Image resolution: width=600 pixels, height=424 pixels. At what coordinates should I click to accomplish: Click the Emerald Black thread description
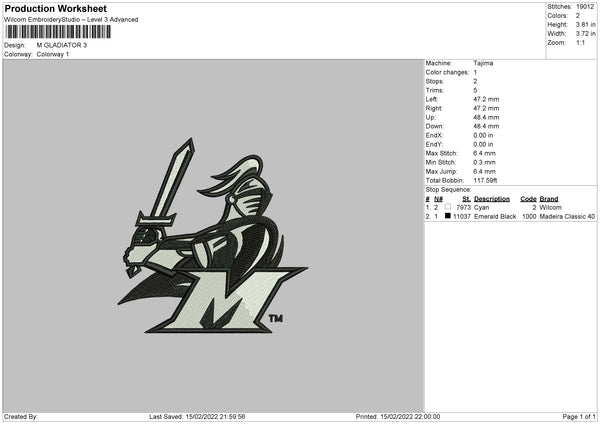click(x=495, y=217)
